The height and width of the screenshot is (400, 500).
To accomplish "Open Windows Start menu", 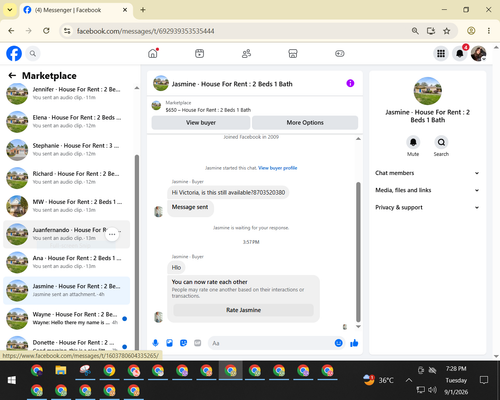I will tap(12, 380).
